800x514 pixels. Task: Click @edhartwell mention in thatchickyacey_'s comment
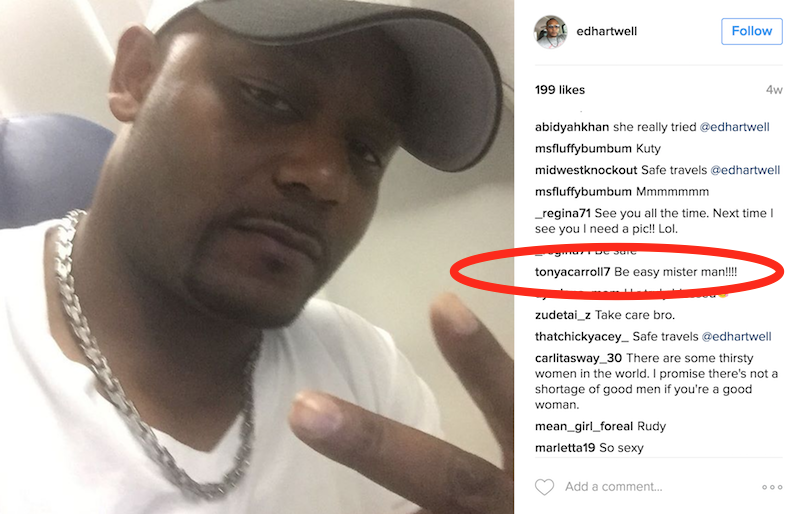(x=736, y=336)
